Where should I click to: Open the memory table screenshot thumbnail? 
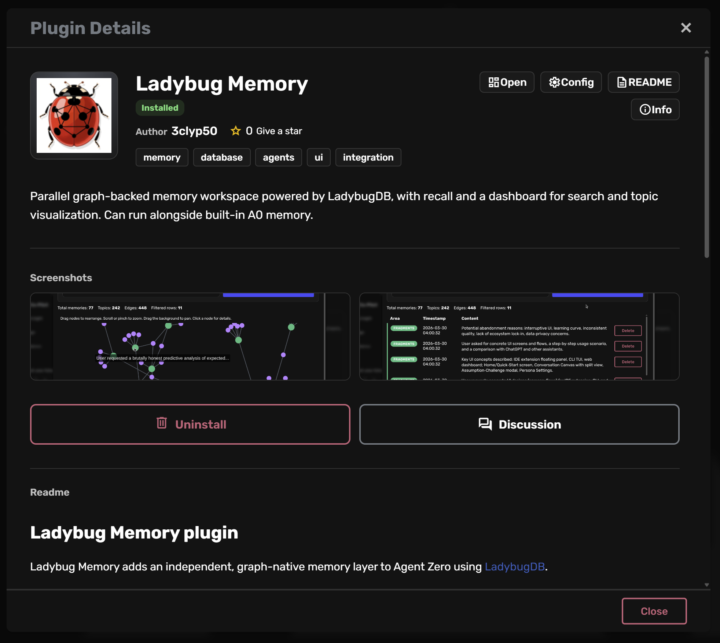tap(519, 336)
